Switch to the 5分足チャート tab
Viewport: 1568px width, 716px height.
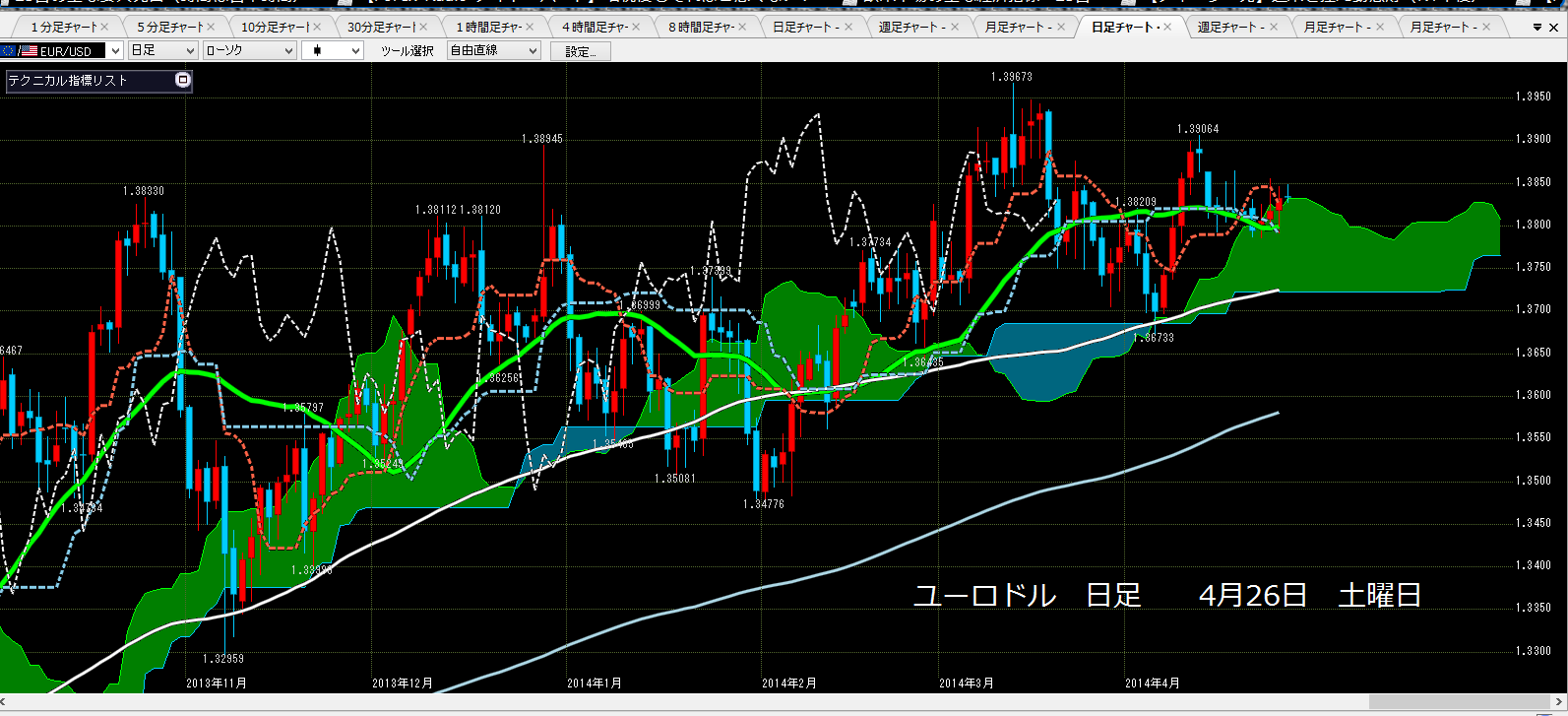[169, 27]
